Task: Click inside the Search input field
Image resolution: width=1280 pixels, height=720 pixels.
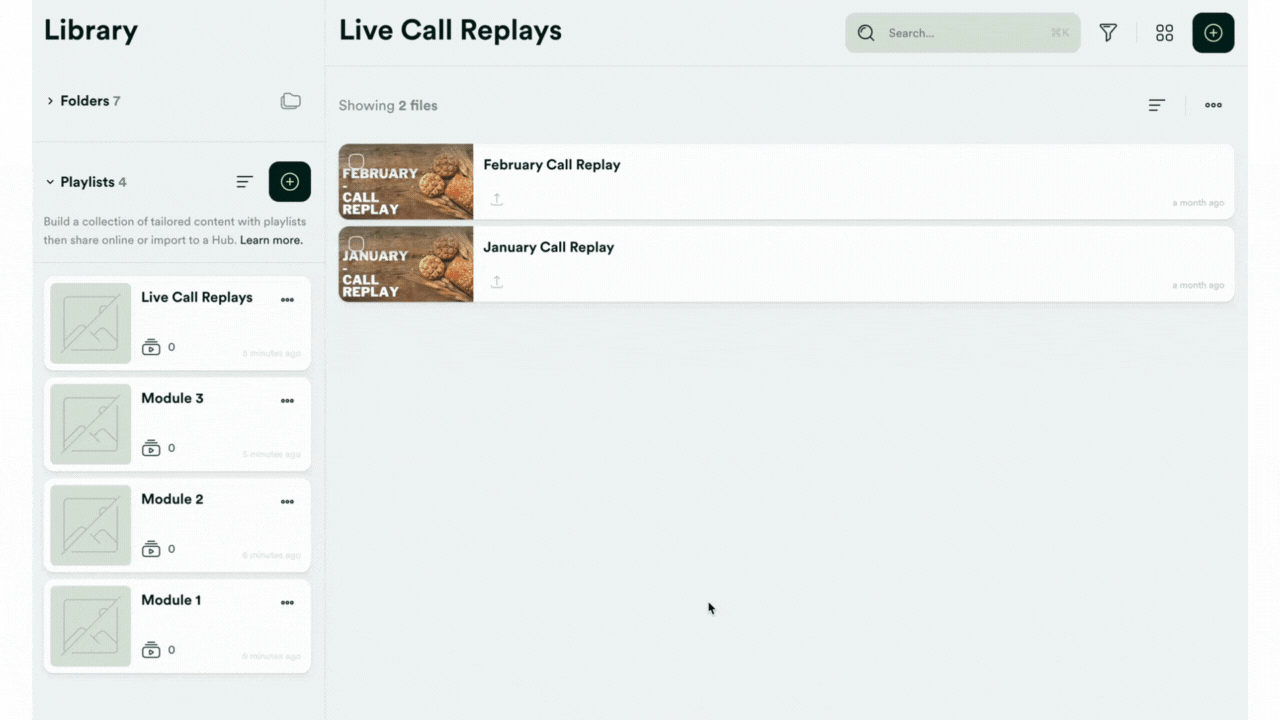Action: [963, 33]
